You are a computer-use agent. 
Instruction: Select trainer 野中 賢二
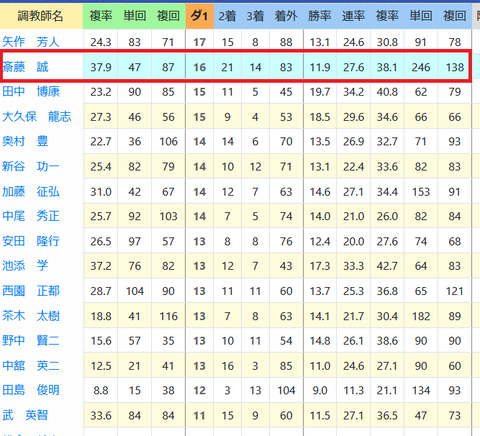tap(31, 341)
